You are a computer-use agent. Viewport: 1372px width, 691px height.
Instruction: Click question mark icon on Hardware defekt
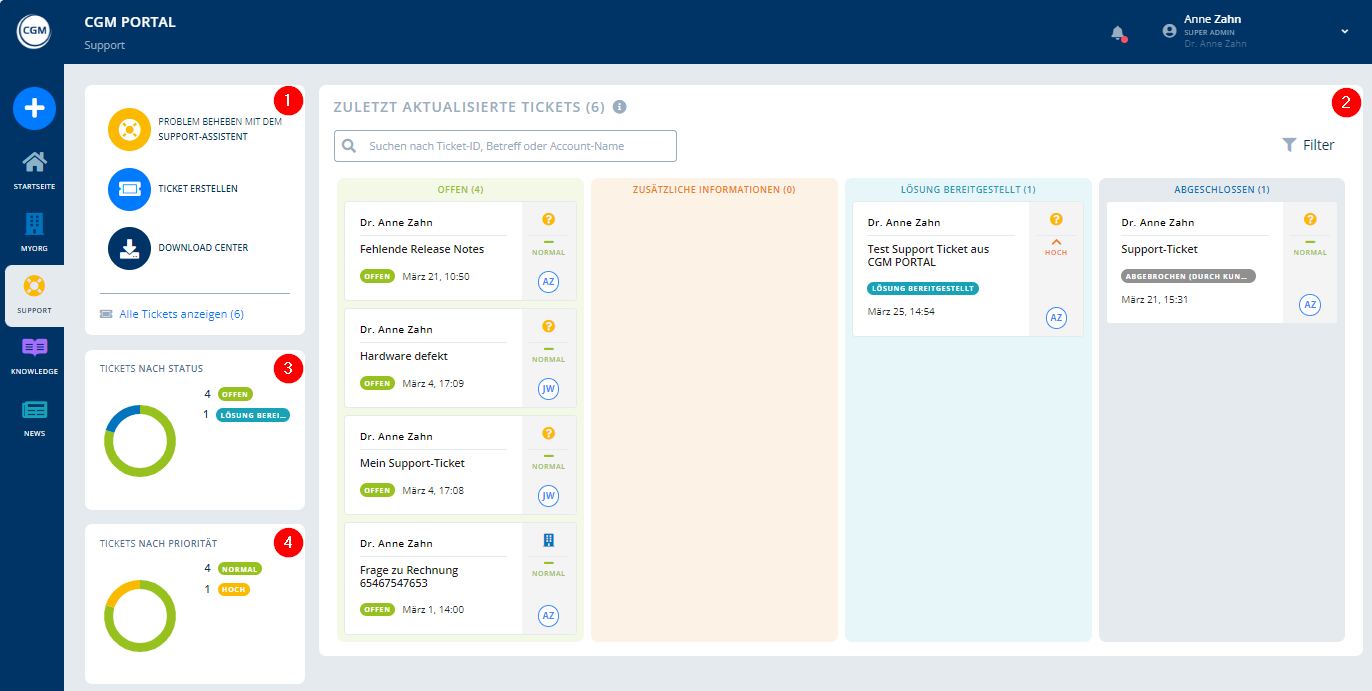[x=548, y=326]
